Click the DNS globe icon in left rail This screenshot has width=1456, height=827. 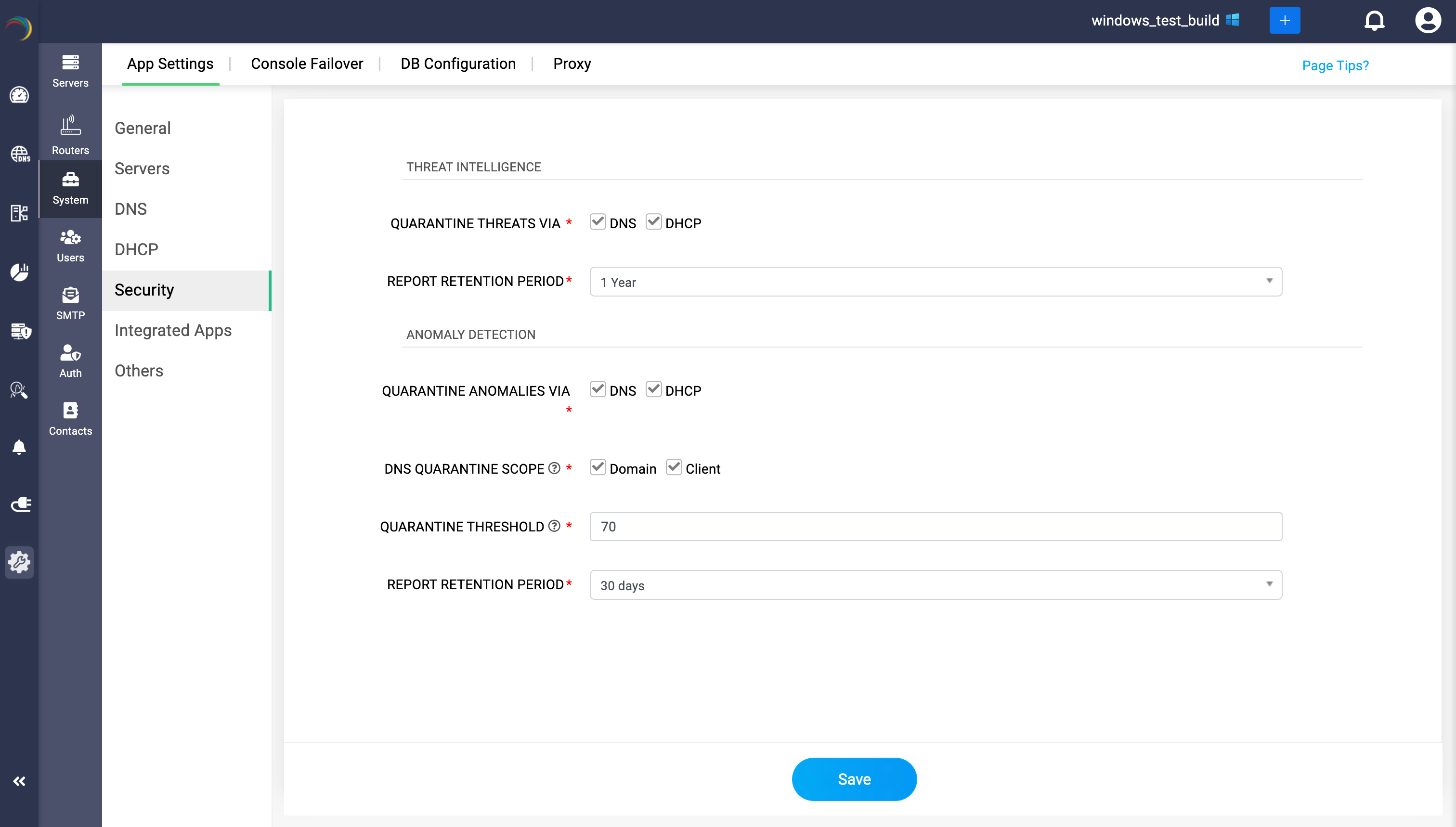coord(19,154)
